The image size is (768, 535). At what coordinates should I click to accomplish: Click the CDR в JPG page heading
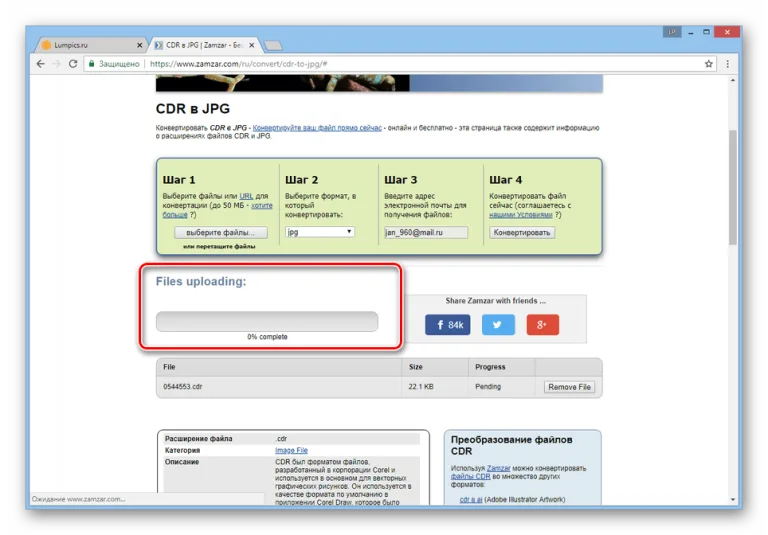point(192,109)
